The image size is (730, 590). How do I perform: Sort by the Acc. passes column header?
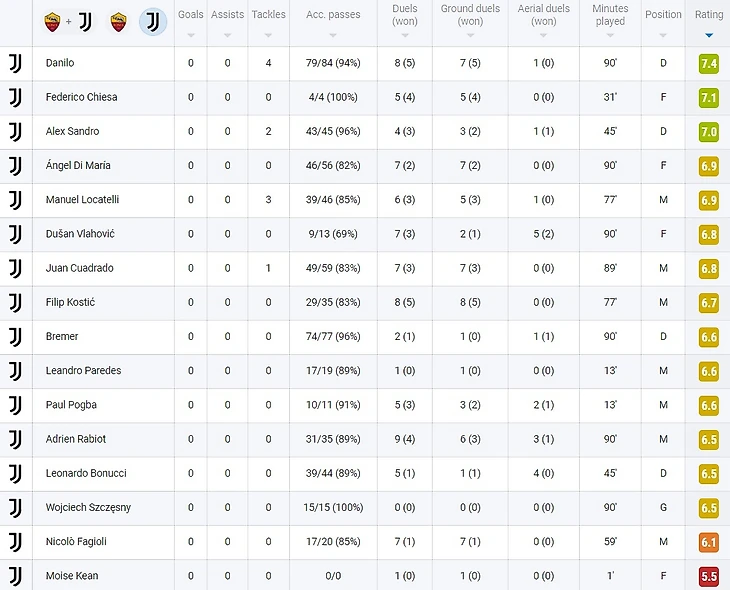(x=331, y=15)
